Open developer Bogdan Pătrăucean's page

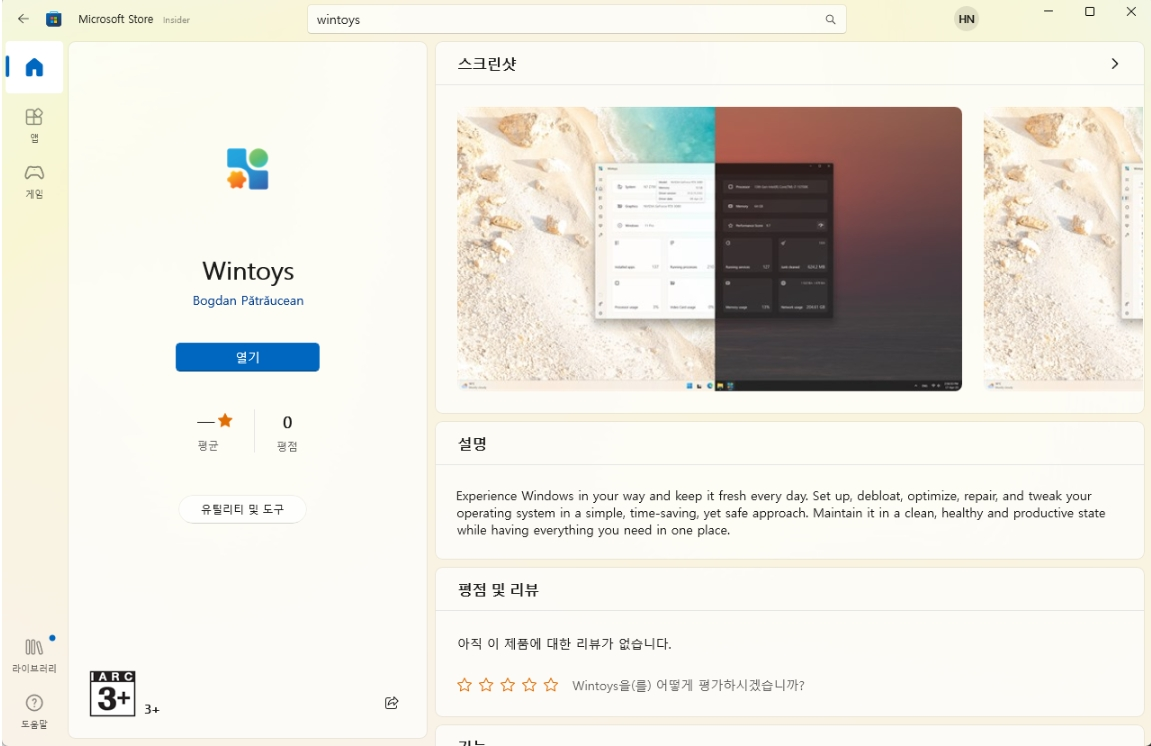click(x=248, y=301)
